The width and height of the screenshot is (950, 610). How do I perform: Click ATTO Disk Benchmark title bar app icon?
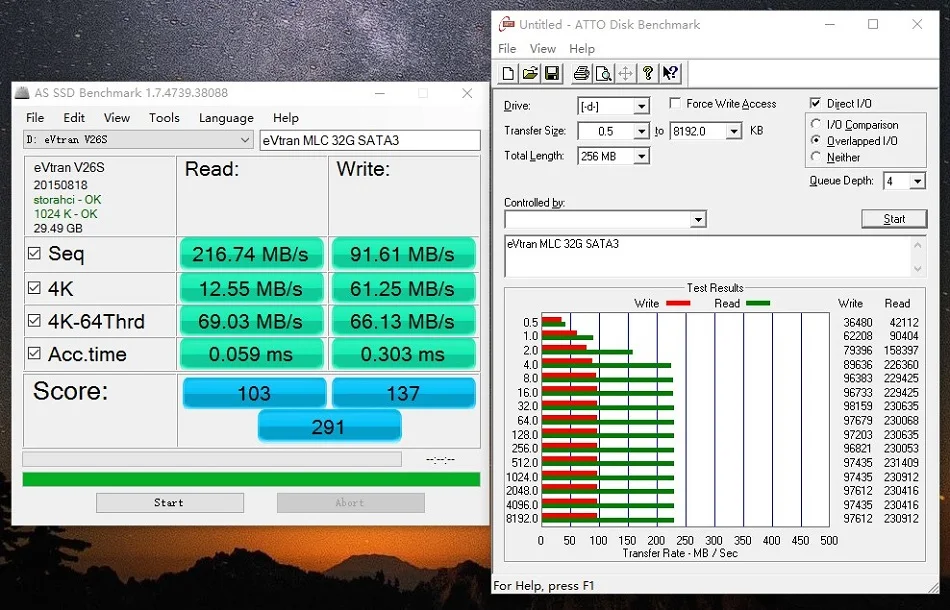[507, 24]
